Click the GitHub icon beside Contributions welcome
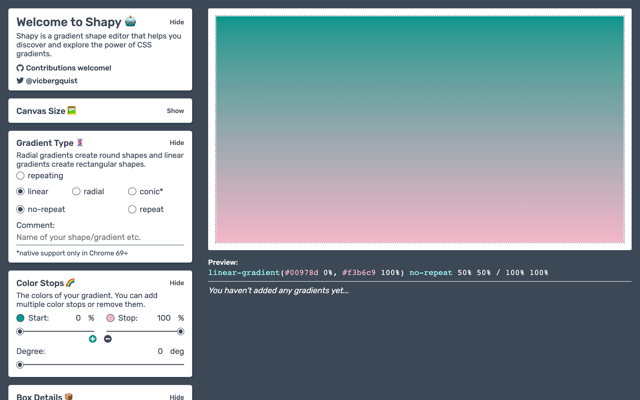The width and height of the screenshot is (640, 400). click(x=20, y=68)
